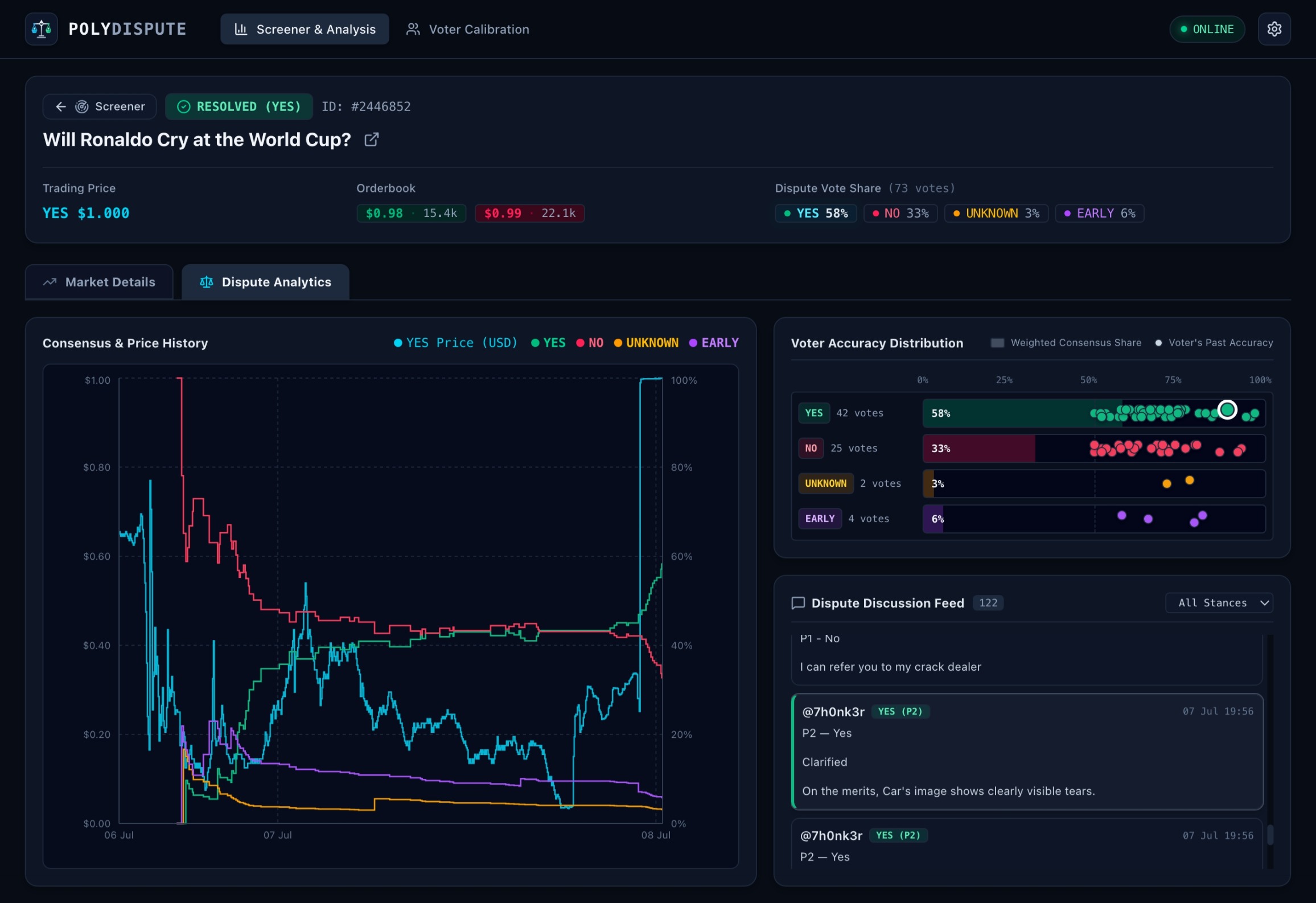Click the YES $1.000 trading price value

click(x=86, y=214)
